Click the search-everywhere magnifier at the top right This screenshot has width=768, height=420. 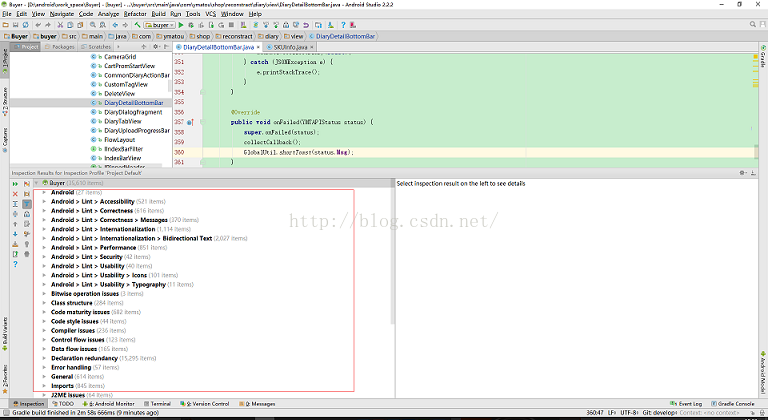[x=753, y=24]
